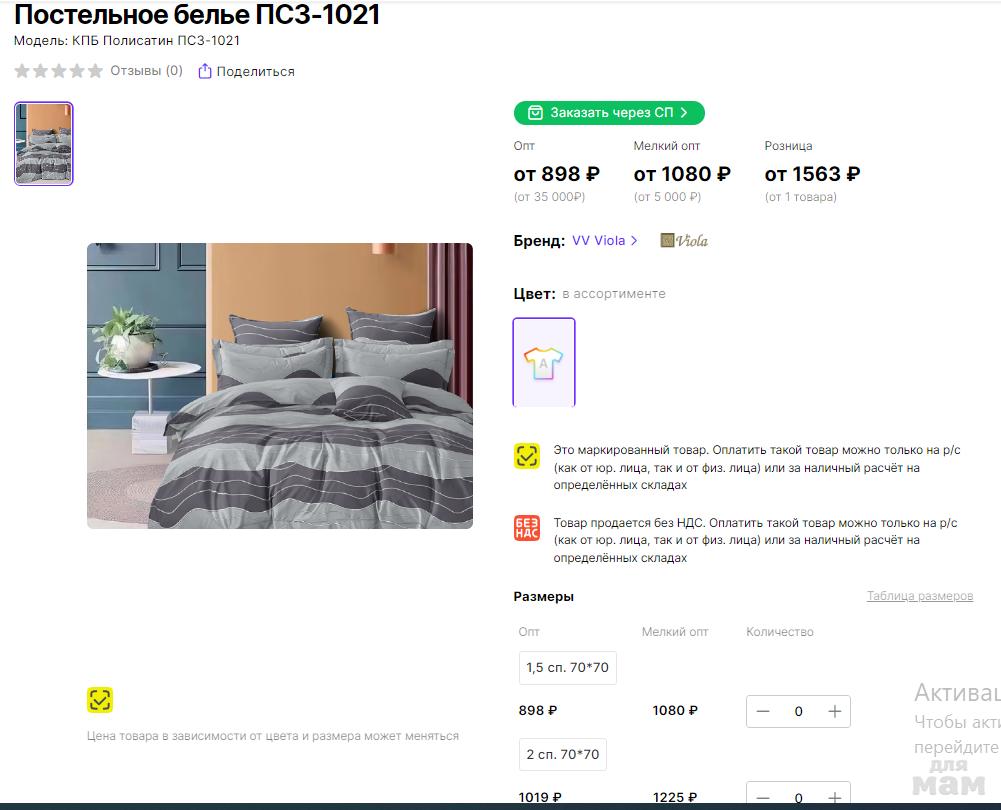1001x810 pixels.
Task: Click the yellow marked-goods icon beside the notice
Action: pyautogui.click(x=527, y=456)
